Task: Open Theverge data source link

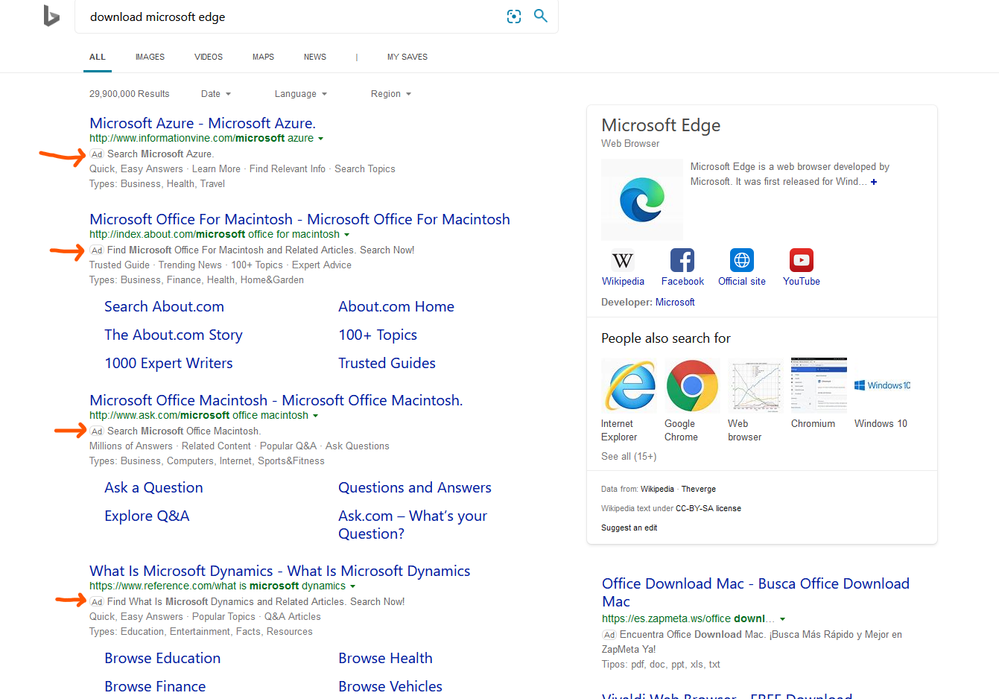Action: 698,489
